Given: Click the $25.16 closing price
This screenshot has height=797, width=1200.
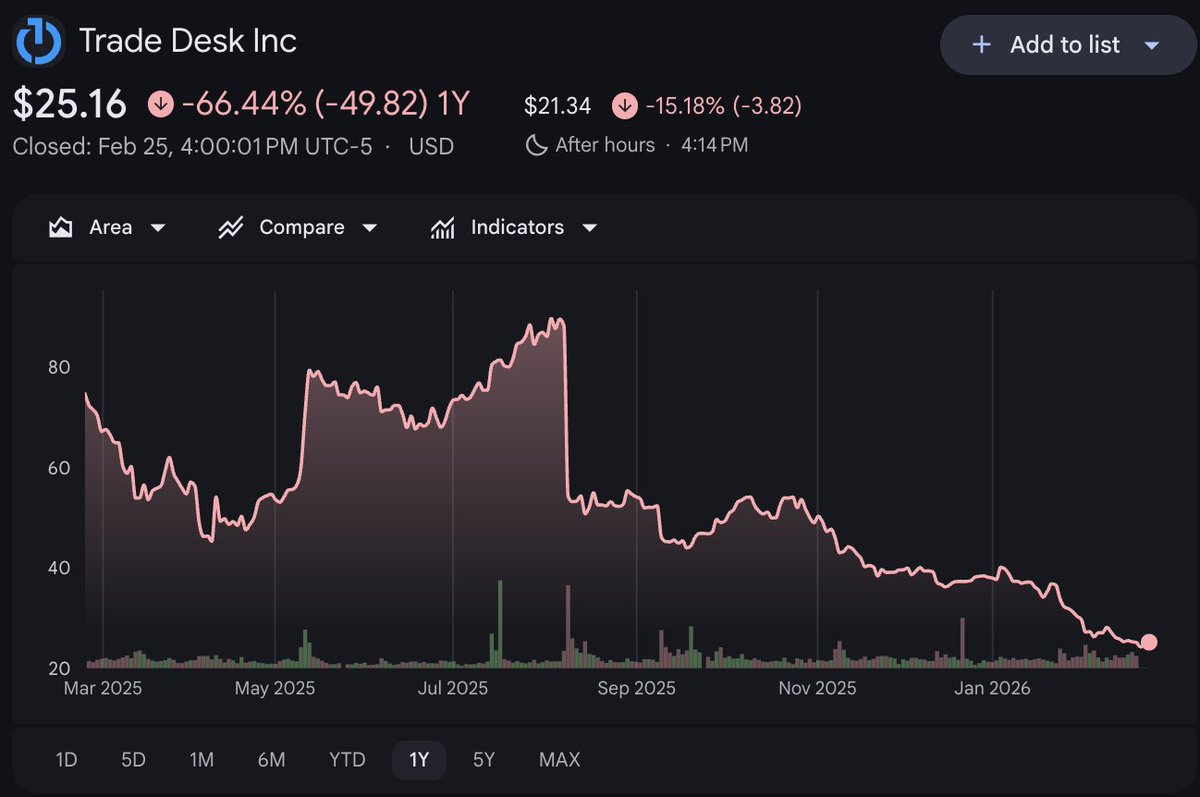Looking at the screenshot, I should pyautogui.click(x=70, y=104).
